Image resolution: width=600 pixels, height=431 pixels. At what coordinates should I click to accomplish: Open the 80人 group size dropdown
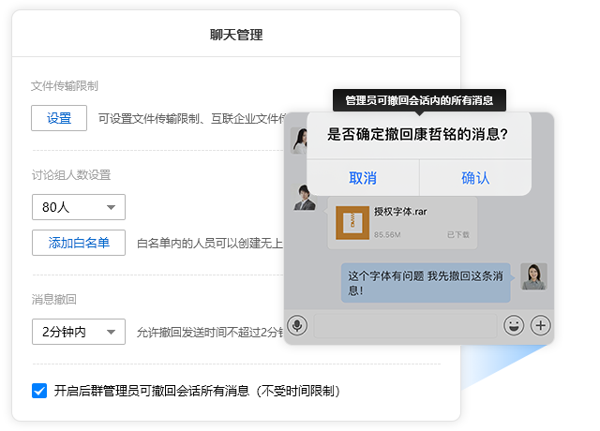78,207
